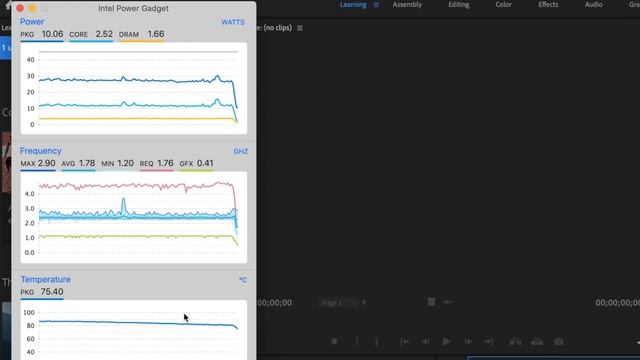Click the Temperature section heading
The height and width of the screenshot is (360, 640).
(x=45, y=280)
